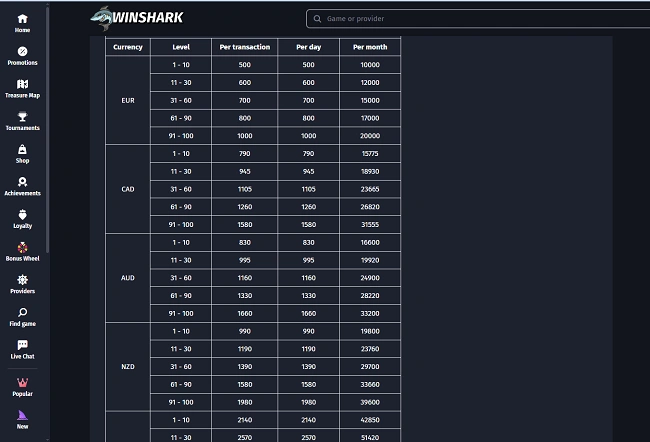
Task: Click CAD 91 - 100 level cell
Action: tap(181, 224)
